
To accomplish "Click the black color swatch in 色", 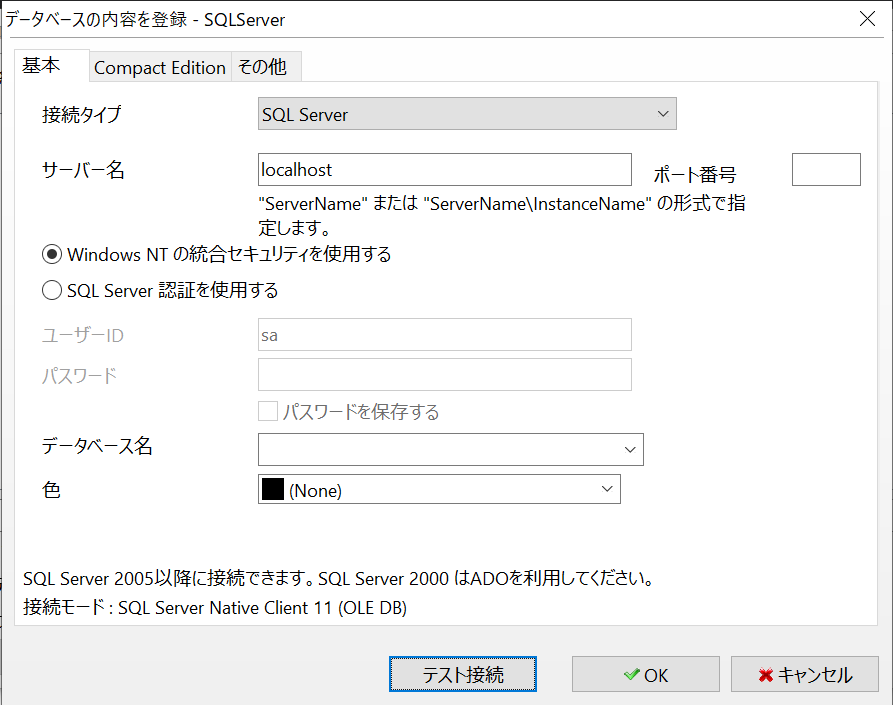I will [273, 489].
